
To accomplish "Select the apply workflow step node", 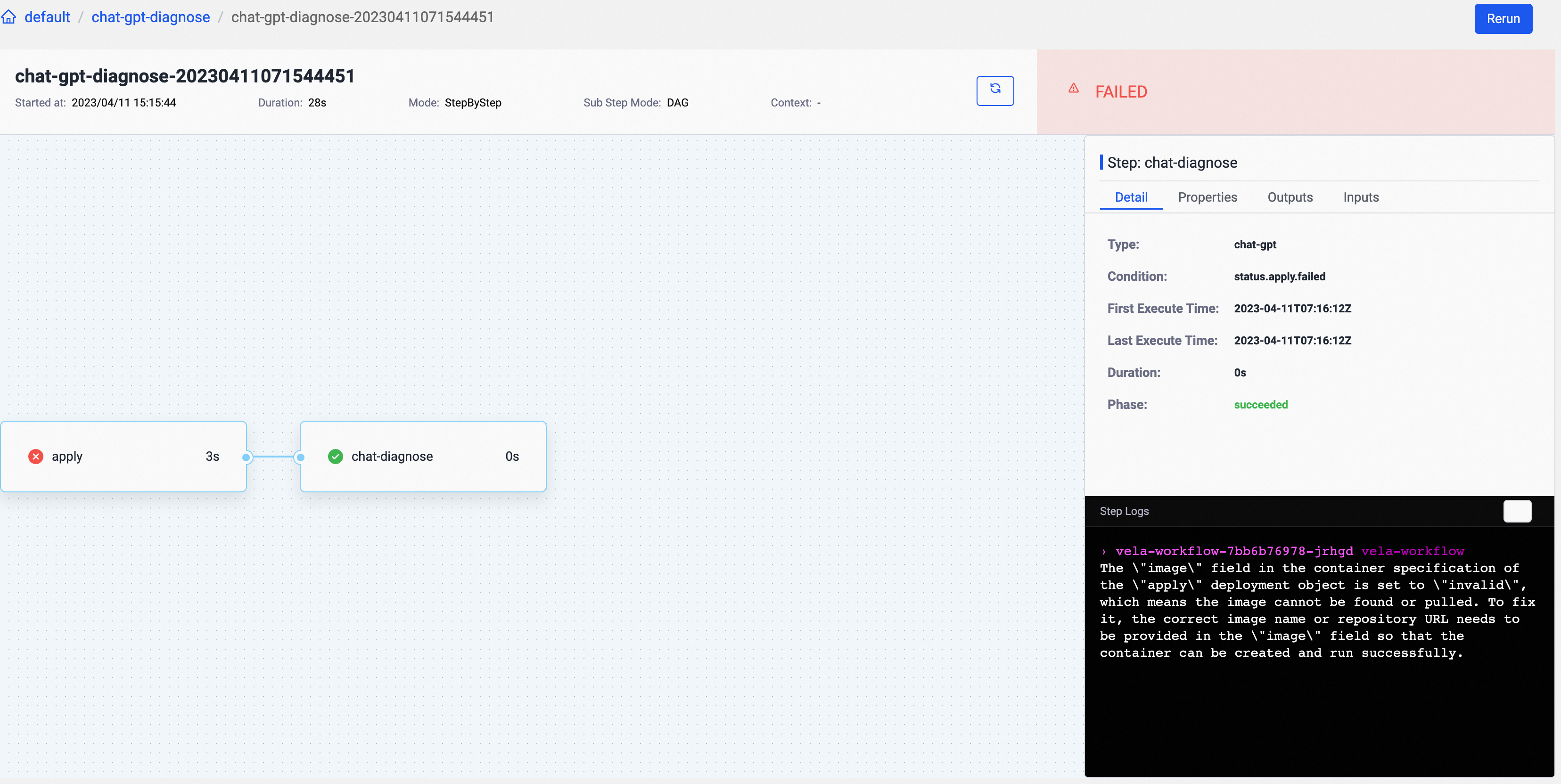I will click(123, 456).
